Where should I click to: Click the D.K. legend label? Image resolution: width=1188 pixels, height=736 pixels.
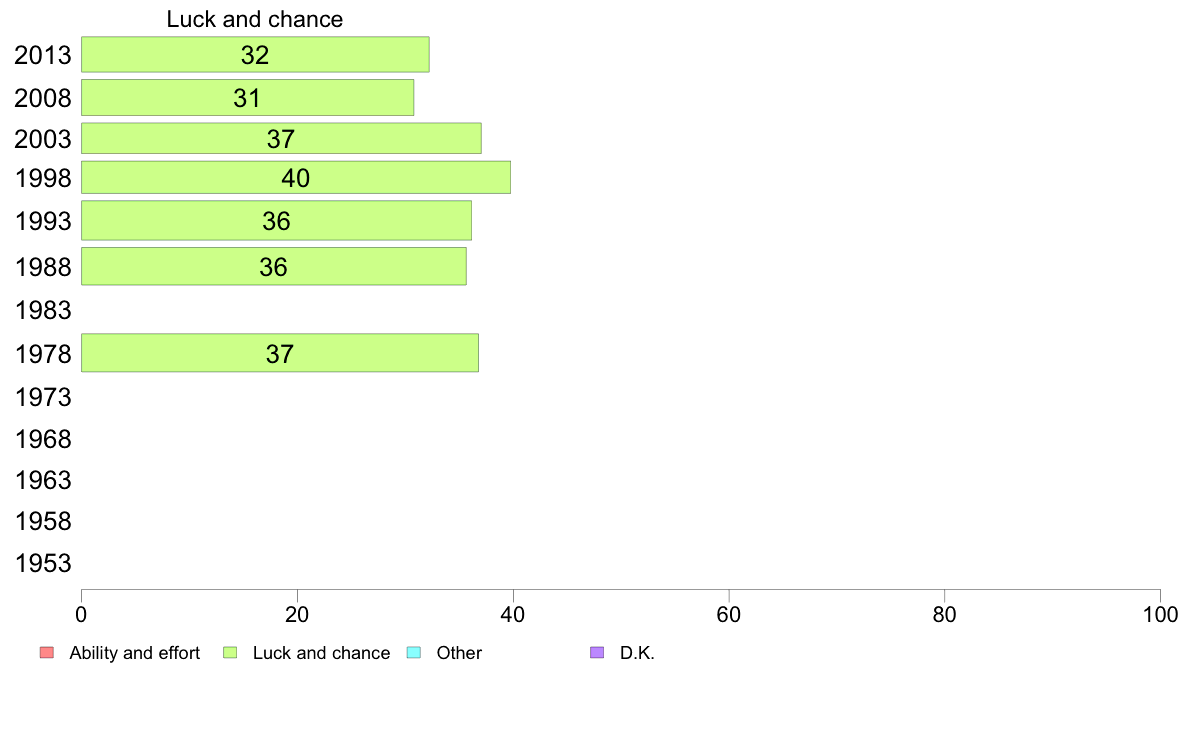637,653
